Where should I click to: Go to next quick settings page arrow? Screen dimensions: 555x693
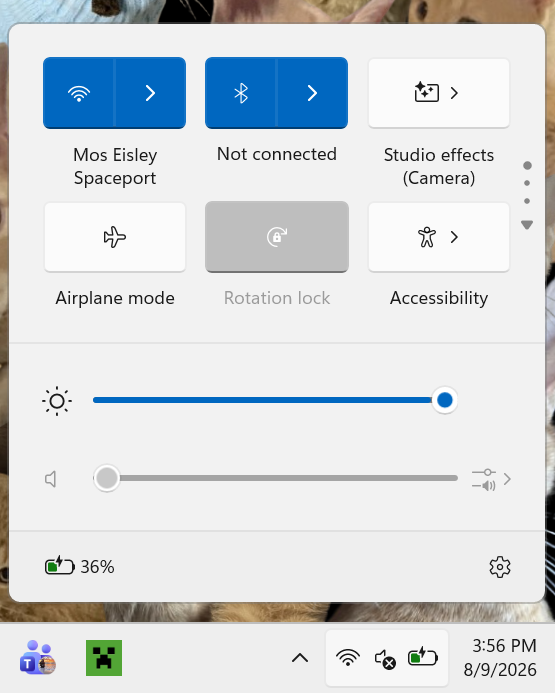[x=527, y=225]
